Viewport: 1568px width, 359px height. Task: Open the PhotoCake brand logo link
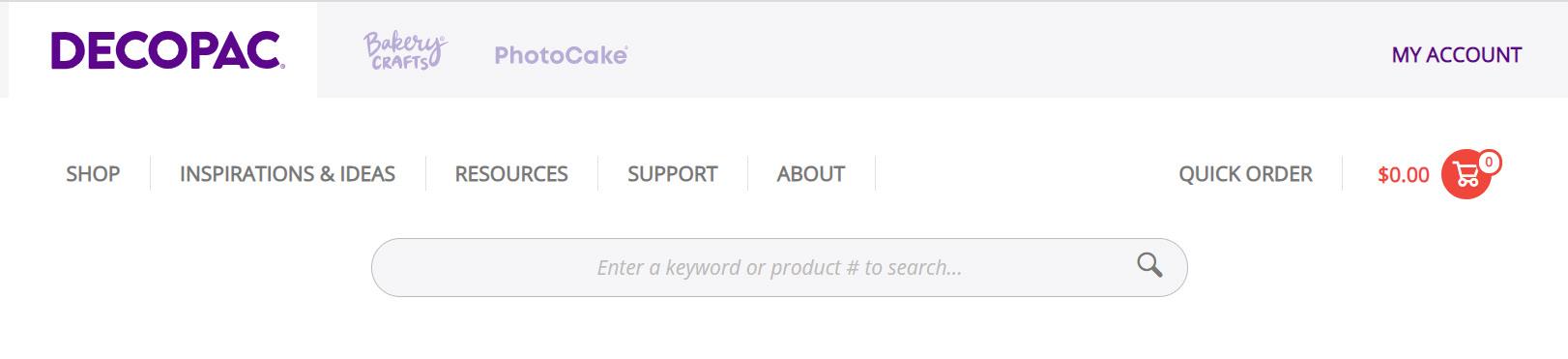tap(561, 55)
